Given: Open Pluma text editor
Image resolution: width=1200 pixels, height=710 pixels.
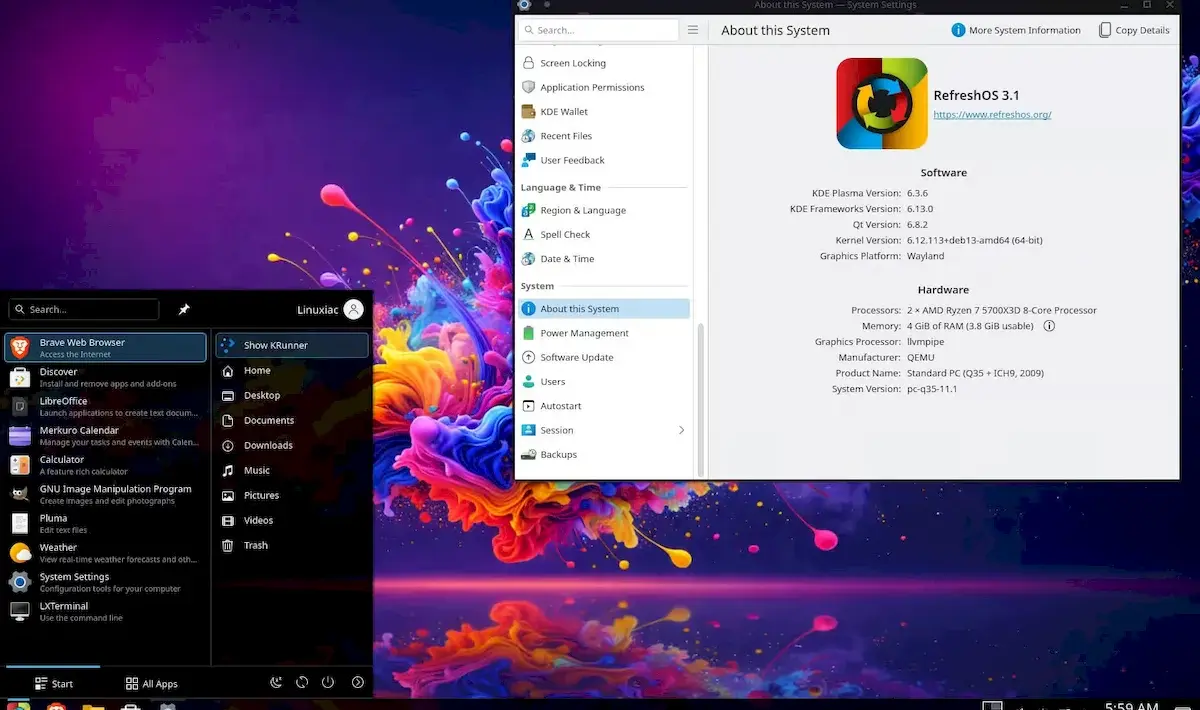Looking at the screenshot, I should [106, 523].
